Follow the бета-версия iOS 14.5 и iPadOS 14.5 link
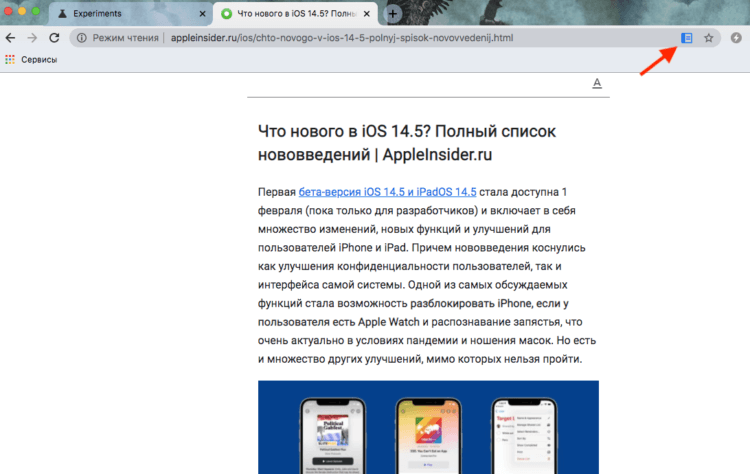This screenshot has width=750, height=474. [387, 192]
